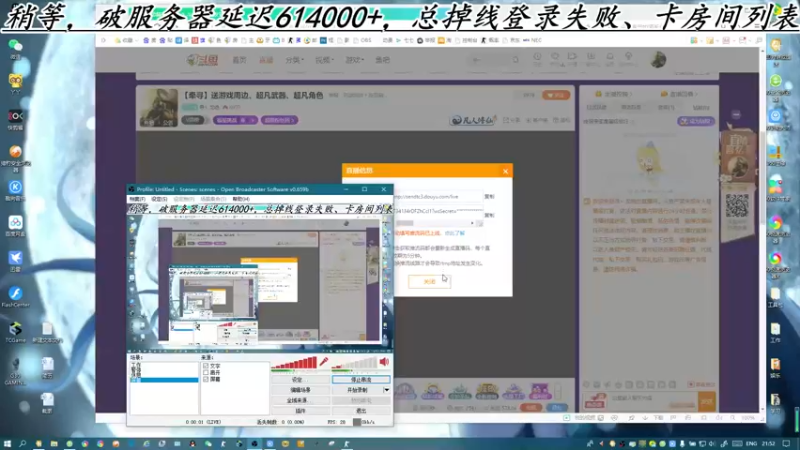800x450 pixels.
Task: Adjust the OBS microphone volume bar
Action: click(x=294, y=363)
